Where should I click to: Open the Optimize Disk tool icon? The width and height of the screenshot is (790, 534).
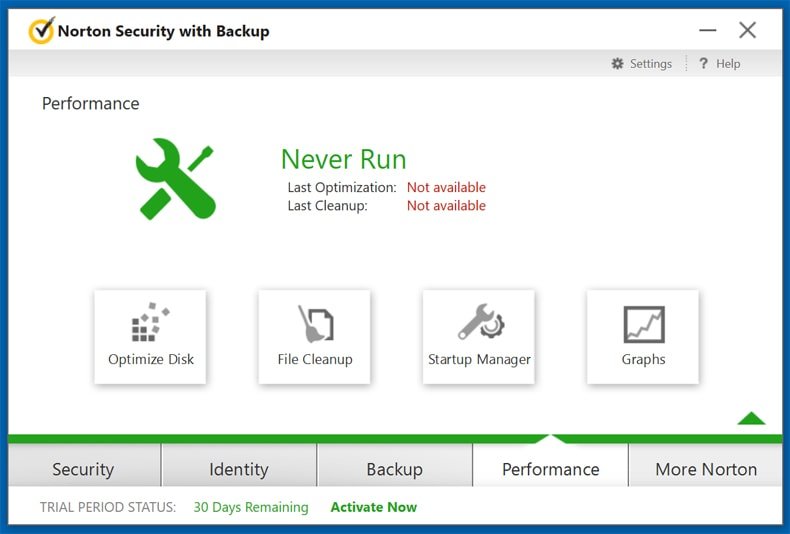(x=150, y=322)
